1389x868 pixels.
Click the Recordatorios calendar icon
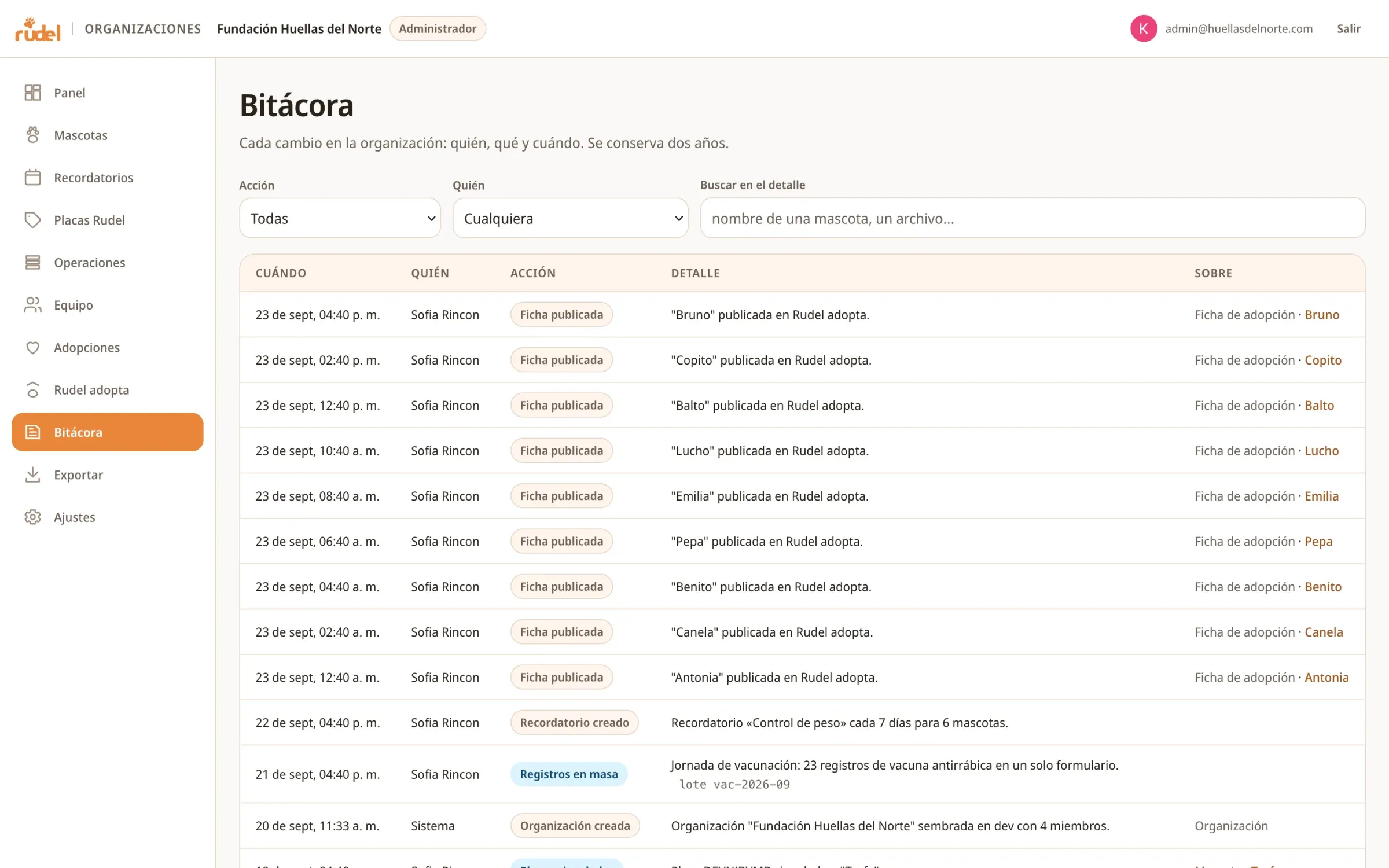point(33,177)
